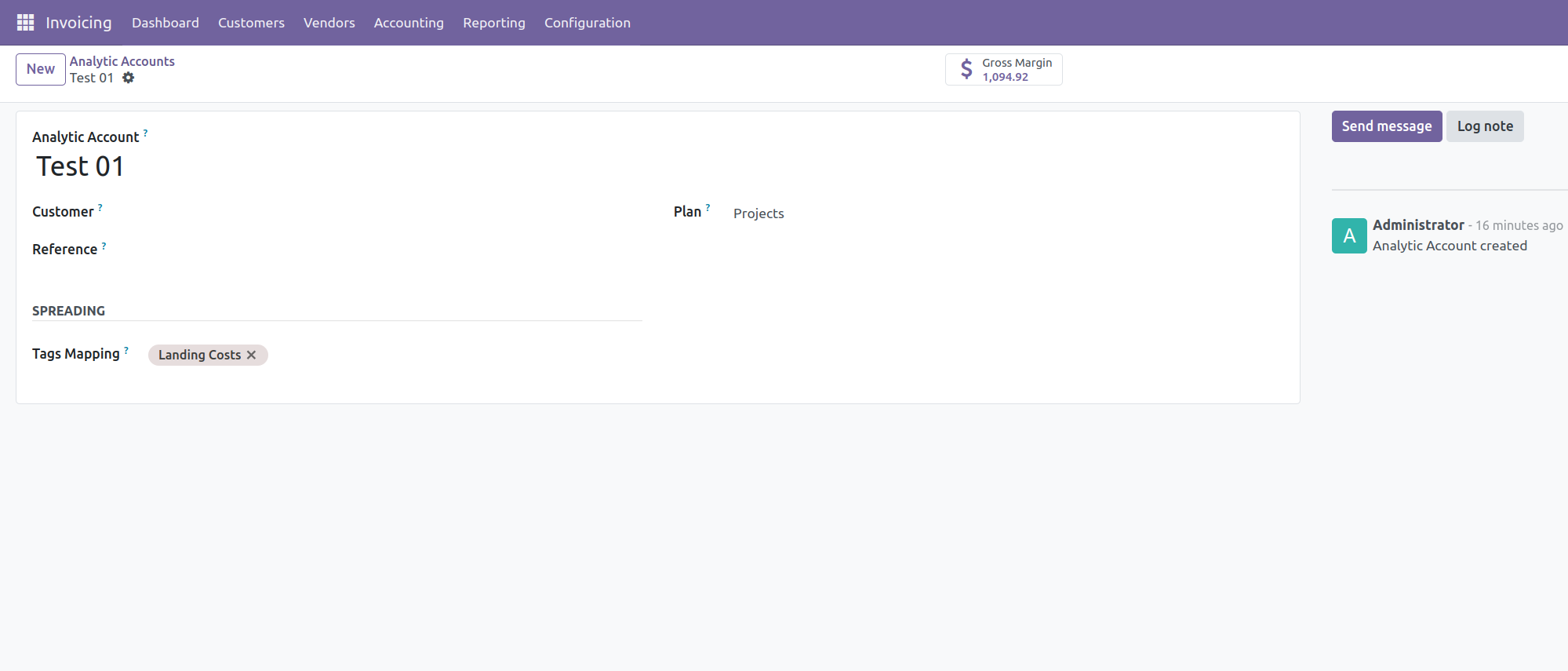Show help tooltip for Customer field
1568x671 pixels.
tap(100, 207)
